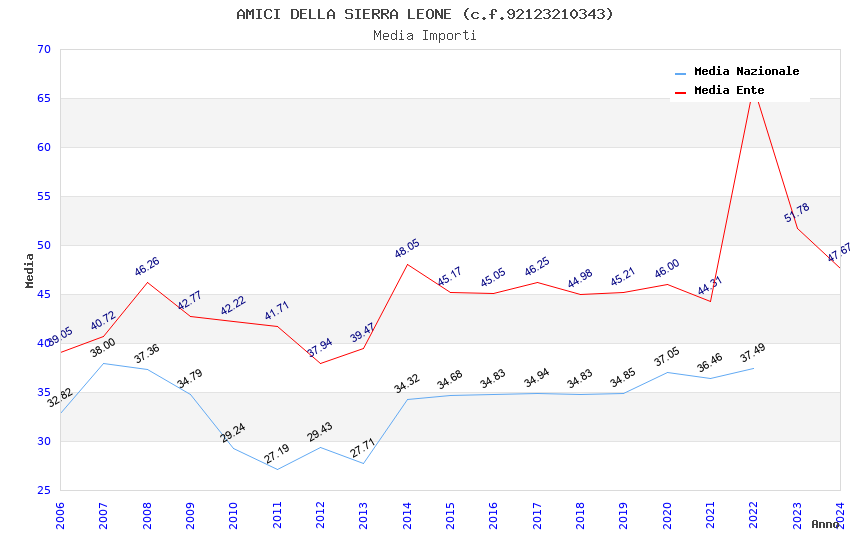Select the Media Nazionale legend label
The width and height of the screenshot is (850, 550).
point(746,72)
